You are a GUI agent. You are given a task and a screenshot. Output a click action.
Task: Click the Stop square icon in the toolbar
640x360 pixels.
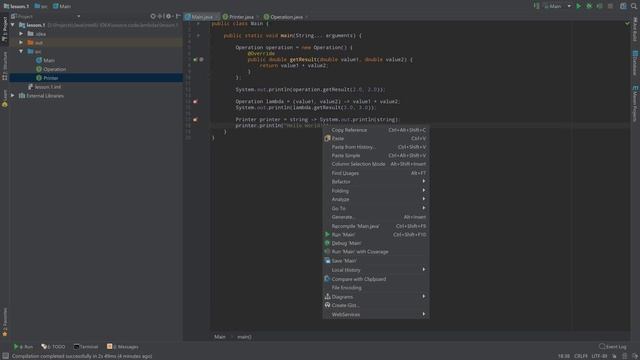(x=610, y=6)
